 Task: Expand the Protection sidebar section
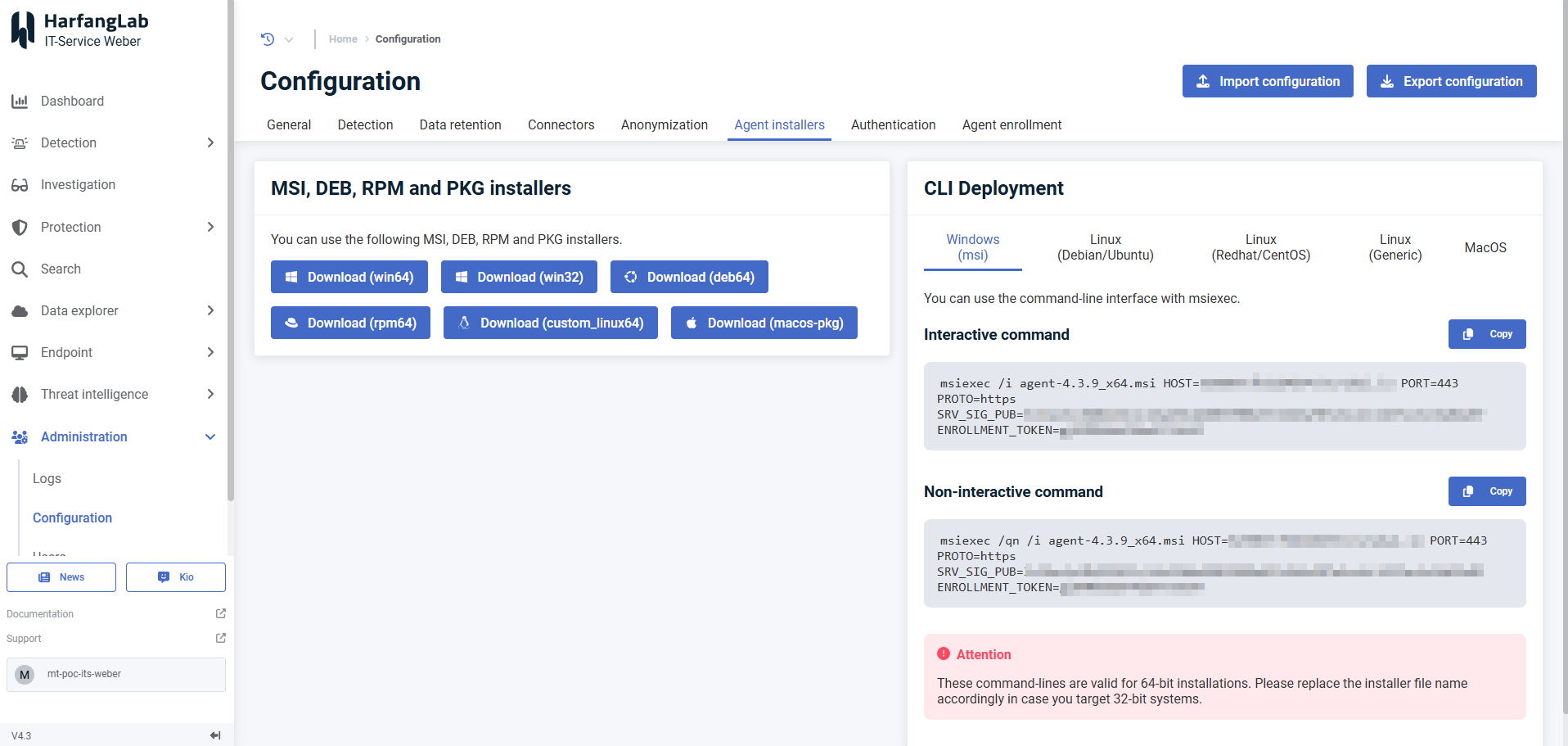click(210, 227)
